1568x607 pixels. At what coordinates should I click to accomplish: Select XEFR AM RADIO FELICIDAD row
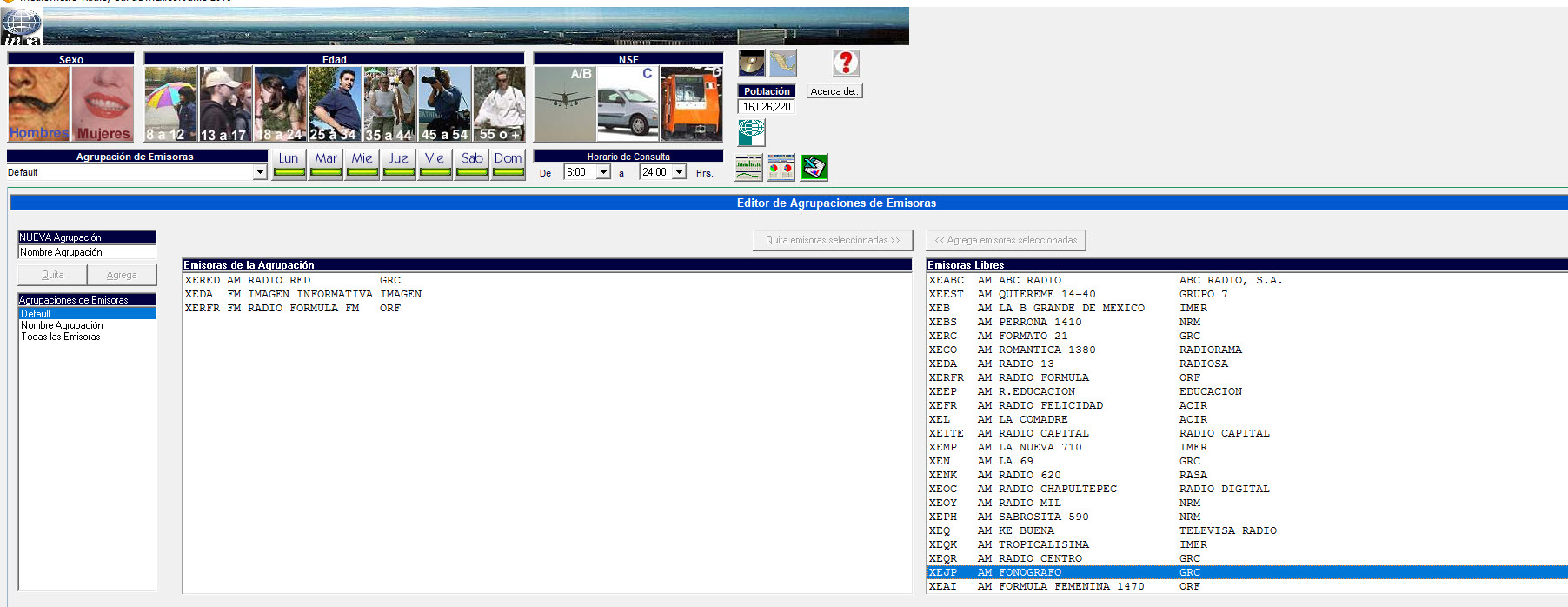[1247, 405]
